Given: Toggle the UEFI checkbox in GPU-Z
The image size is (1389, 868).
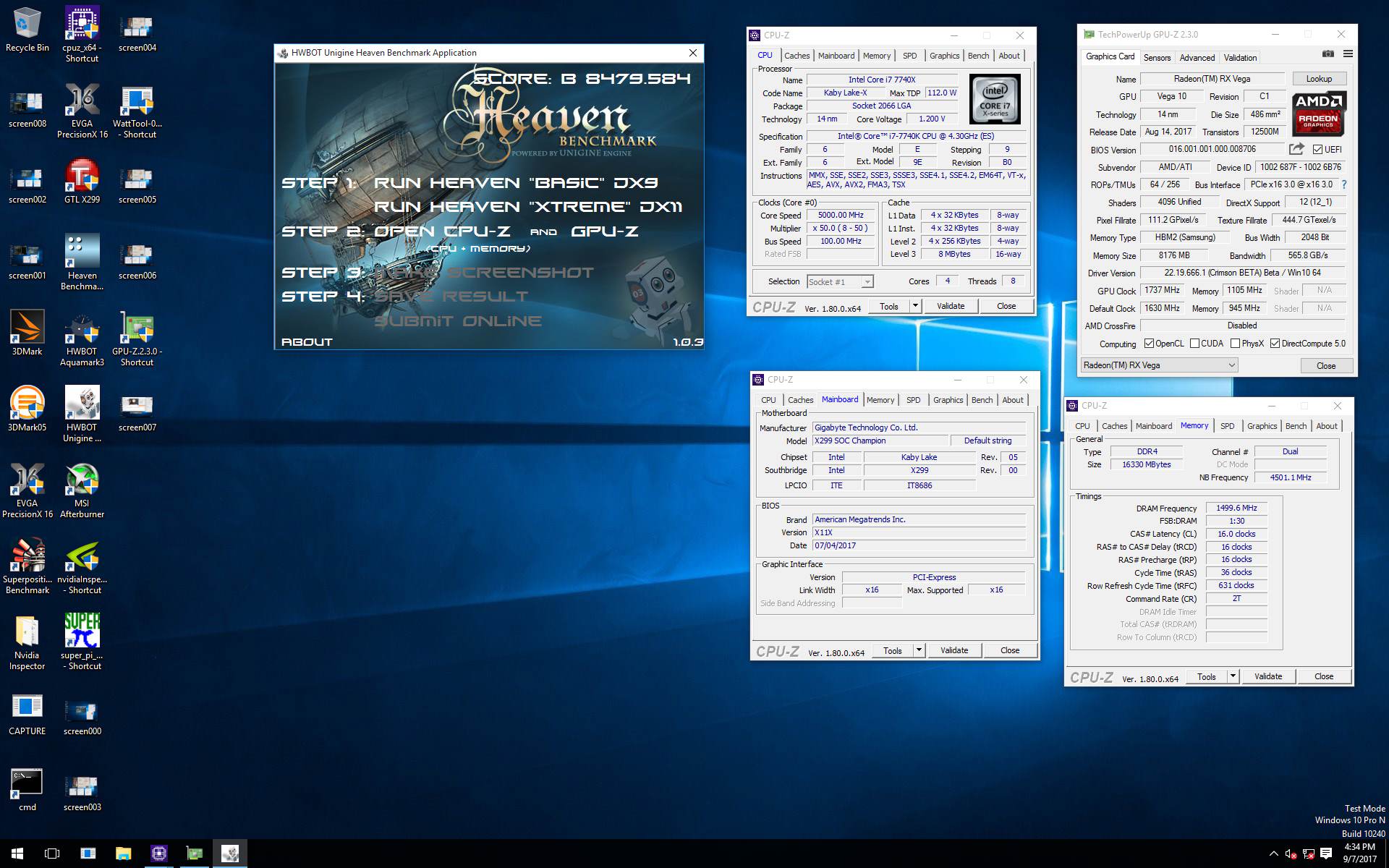Looking at the screenshot, I should point(1317,150).
